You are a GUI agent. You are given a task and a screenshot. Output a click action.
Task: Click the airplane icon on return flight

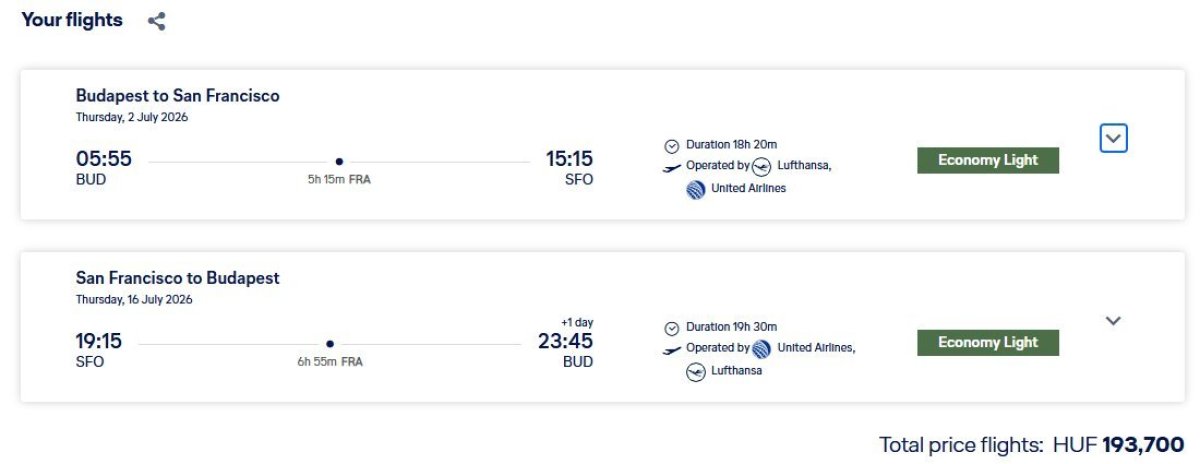coord(672,350)
